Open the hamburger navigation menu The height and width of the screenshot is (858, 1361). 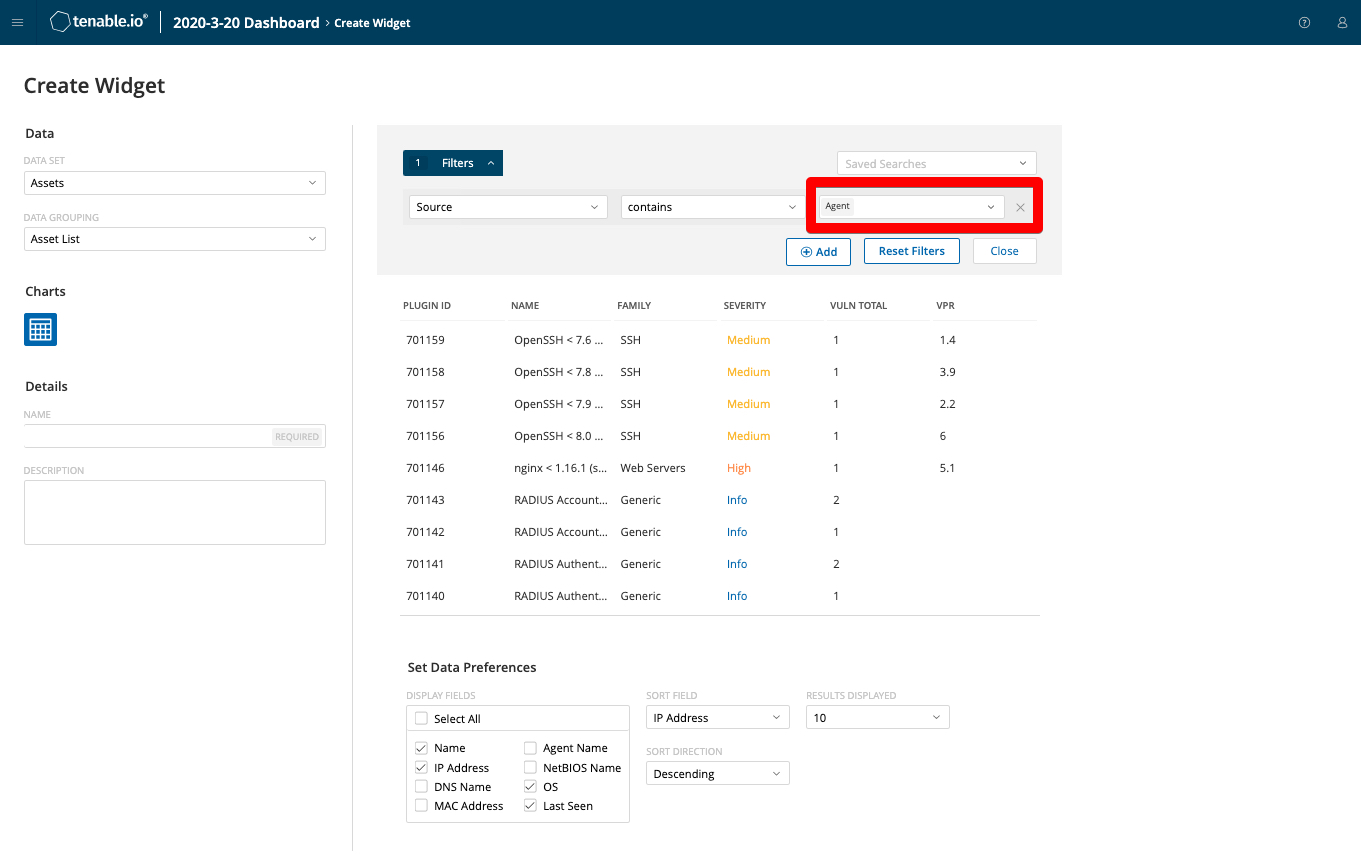coord(17,23)
